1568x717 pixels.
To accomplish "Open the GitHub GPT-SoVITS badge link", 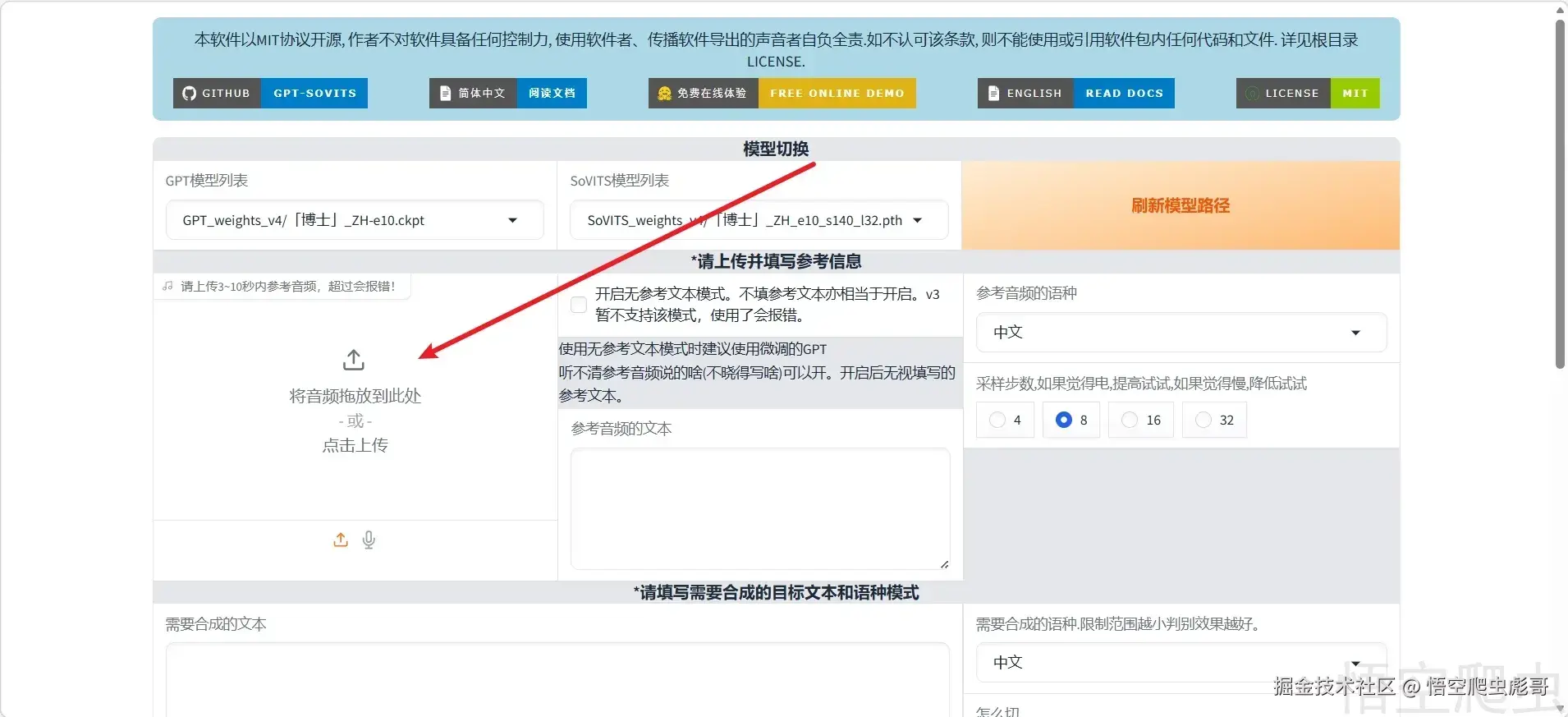I will 270,93.
